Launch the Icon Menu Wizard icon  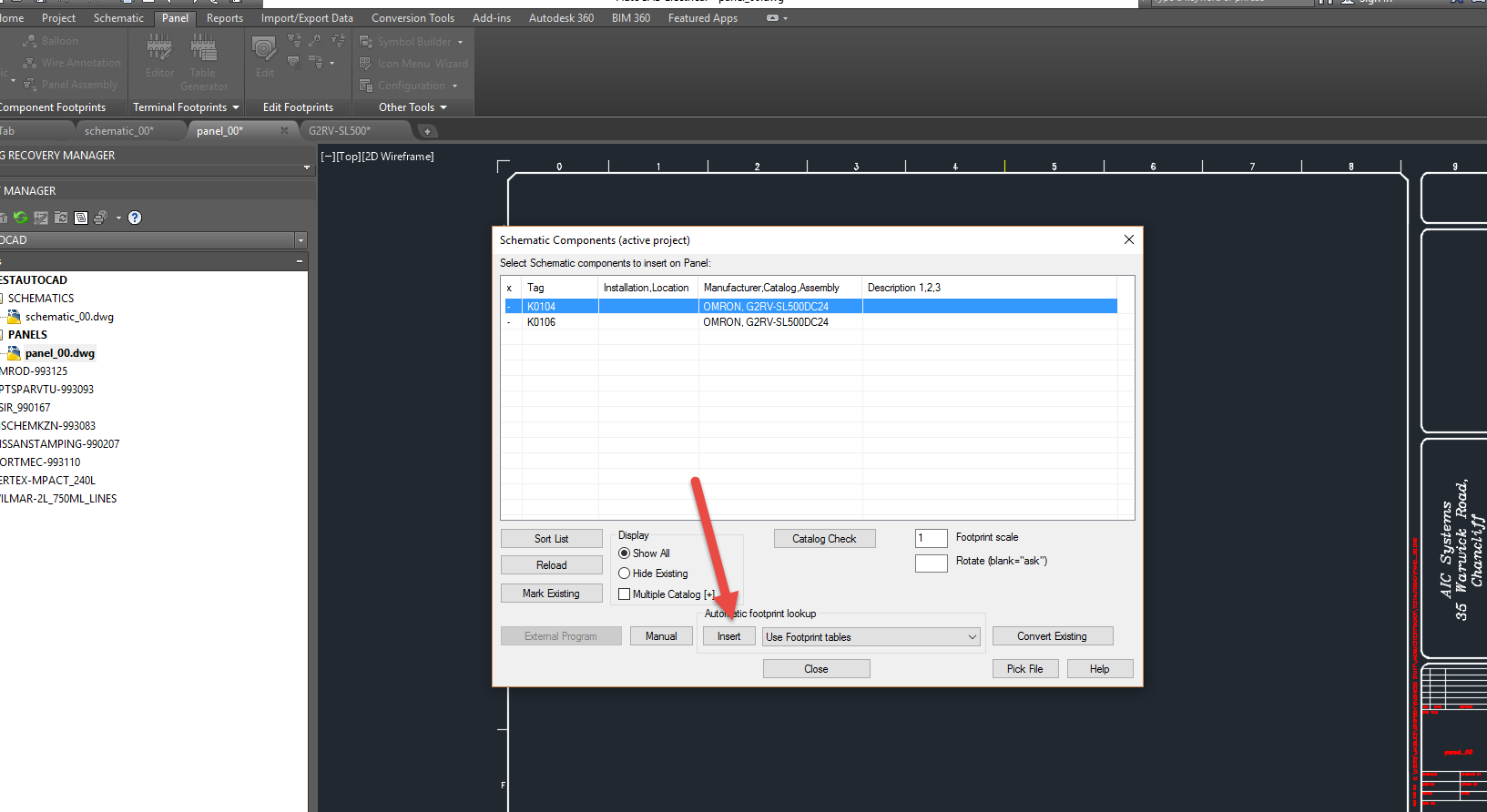pyautogui.click(x=366, y=64)
